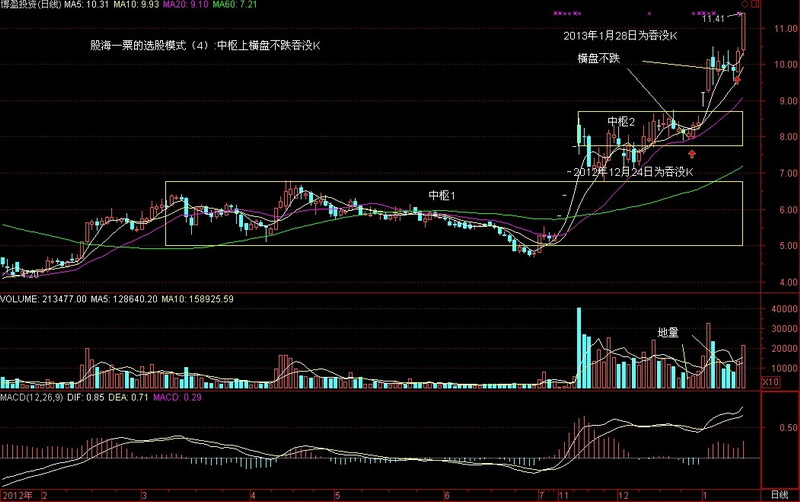The image size is (800, 502).
Task: Click the 11.41 high price marker
Action: (x=714, y=19)
